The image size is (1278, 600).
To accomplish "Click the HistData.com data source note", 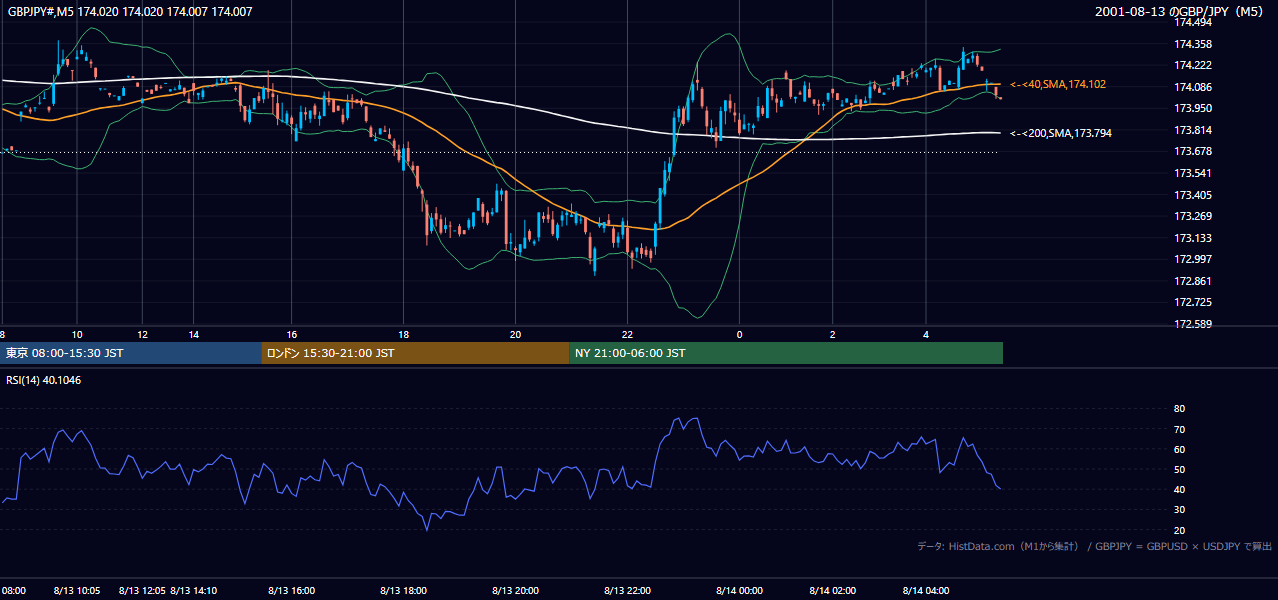I will (1095, 546).
